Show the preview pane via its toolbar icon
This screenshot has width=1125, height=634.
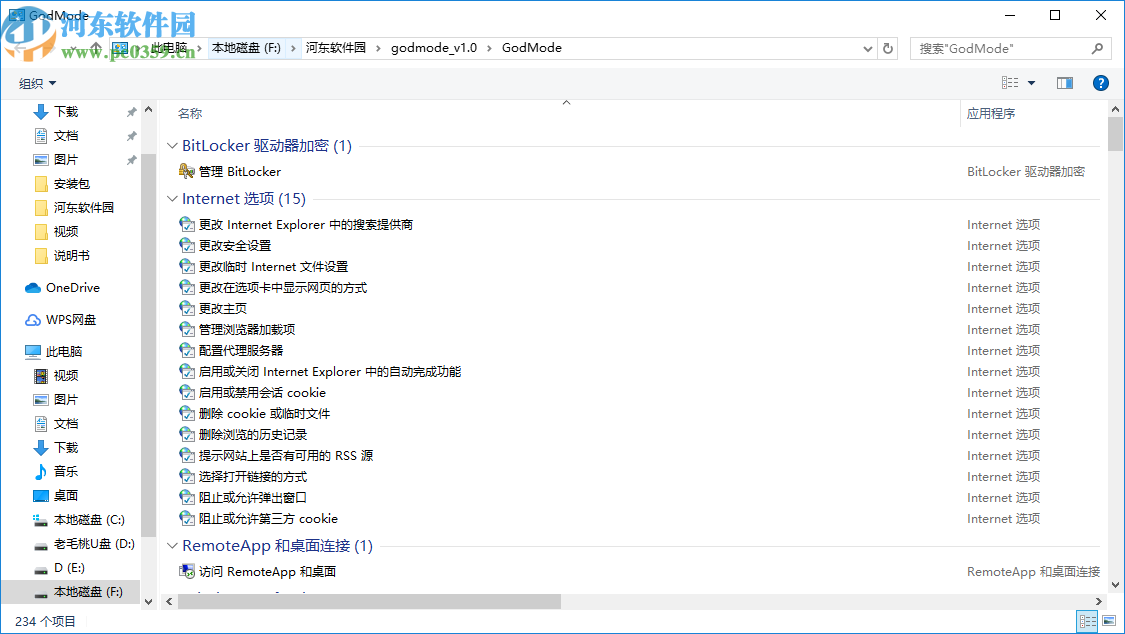[1064, 82]
